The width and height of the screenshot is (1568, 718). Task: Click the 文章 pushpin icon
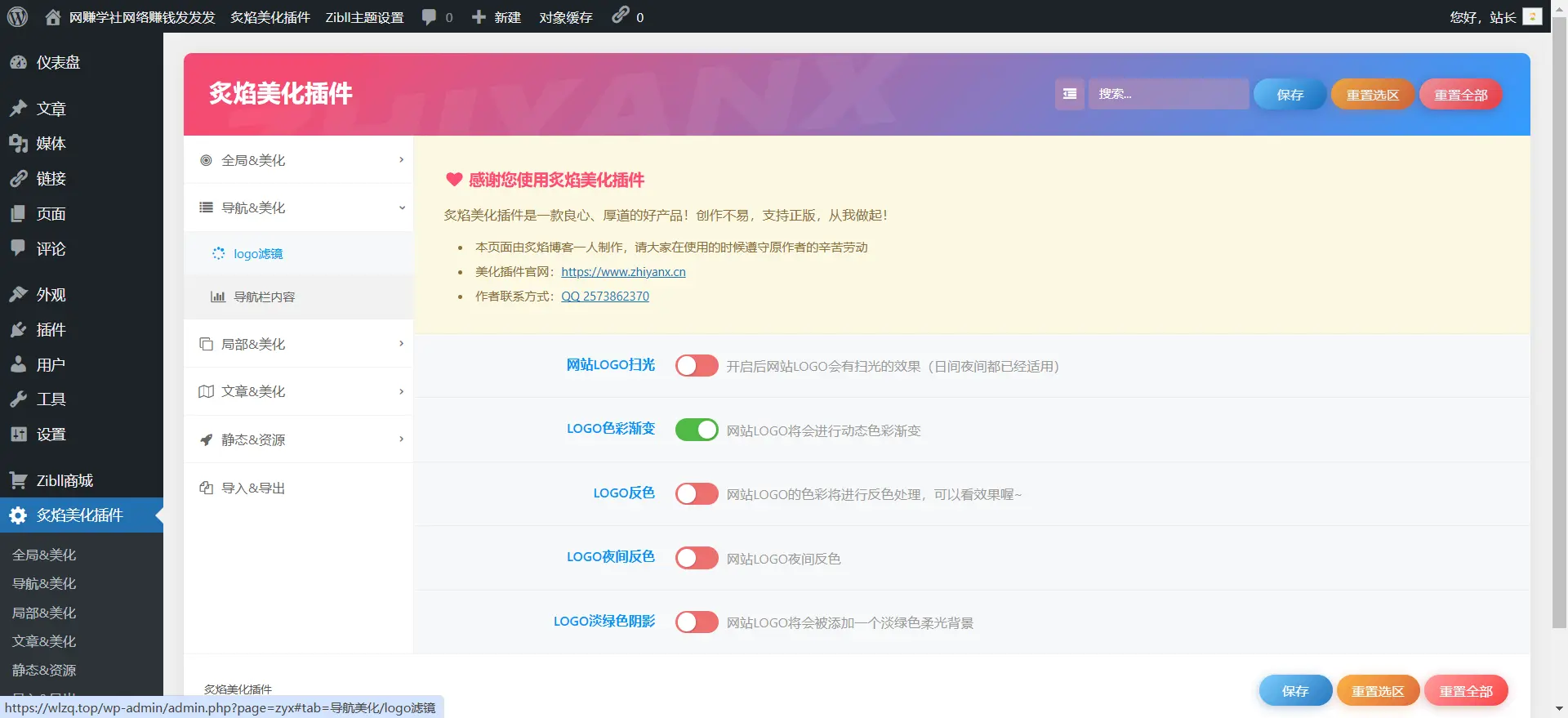click(18, 109)
